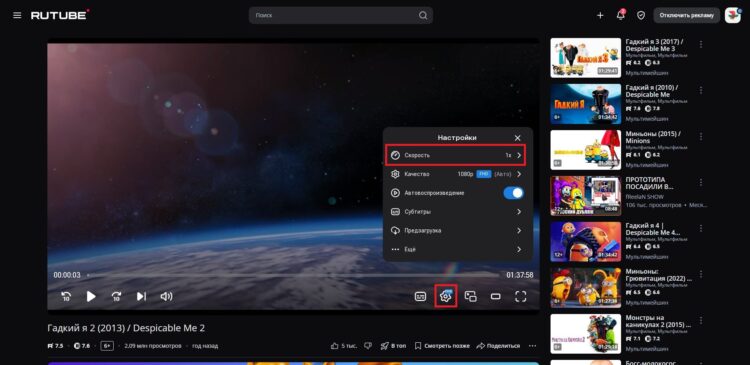This screenshot has height=365, width=750.
Task: Go to RUTUBE home logo
Action: point(60,15)
